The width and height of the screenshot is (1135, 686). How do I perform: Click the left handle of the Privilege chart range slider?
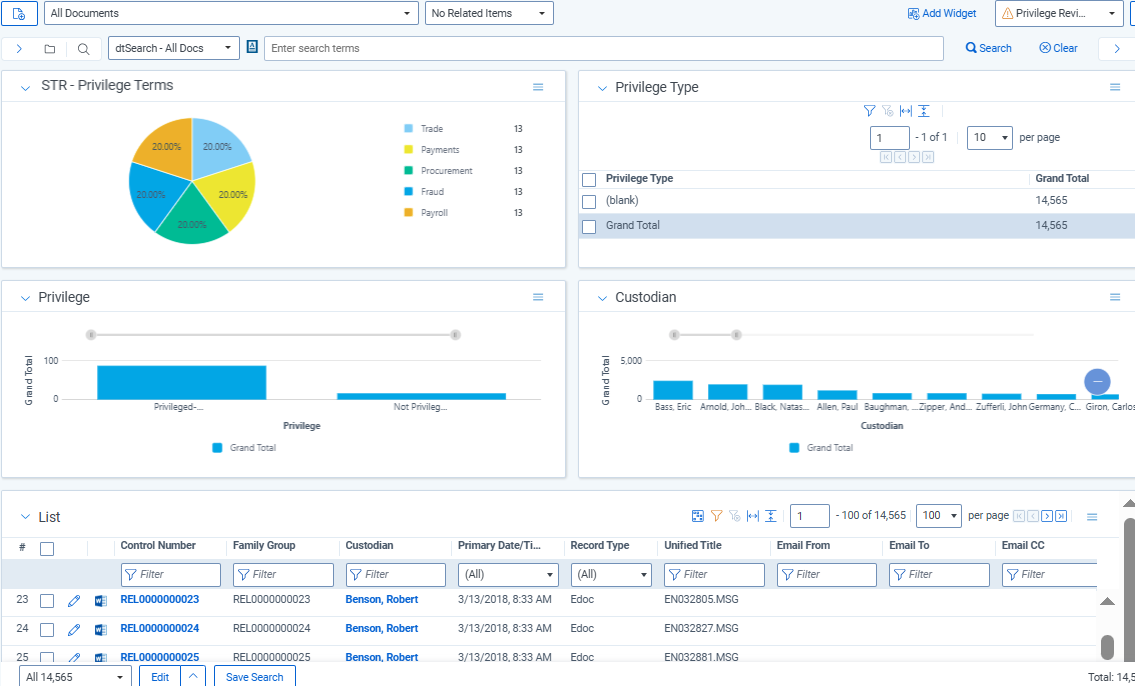click(x=90, y=335)
